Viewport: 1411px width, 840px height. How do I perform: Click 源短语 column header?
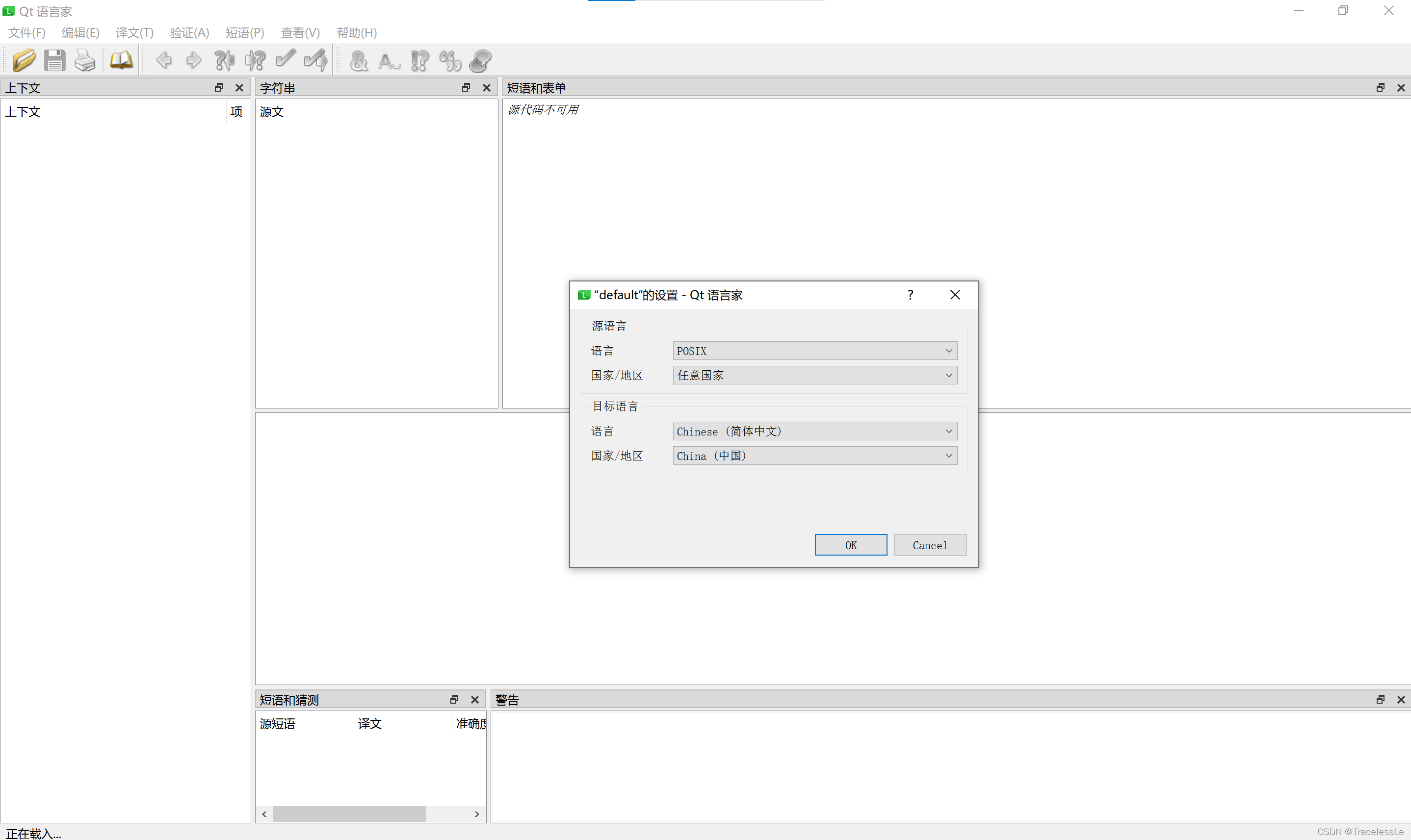tap(305, 723)
